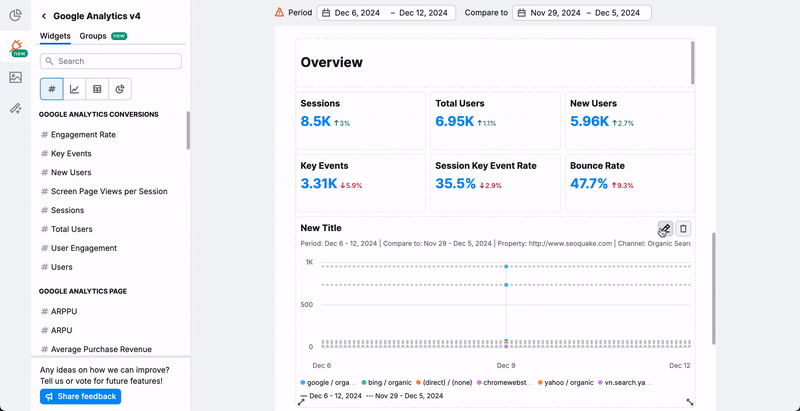Open the magic wand tool in left rail
This screenshot has height=411, width=800.
pyautogui.click(x=15, y=108)
